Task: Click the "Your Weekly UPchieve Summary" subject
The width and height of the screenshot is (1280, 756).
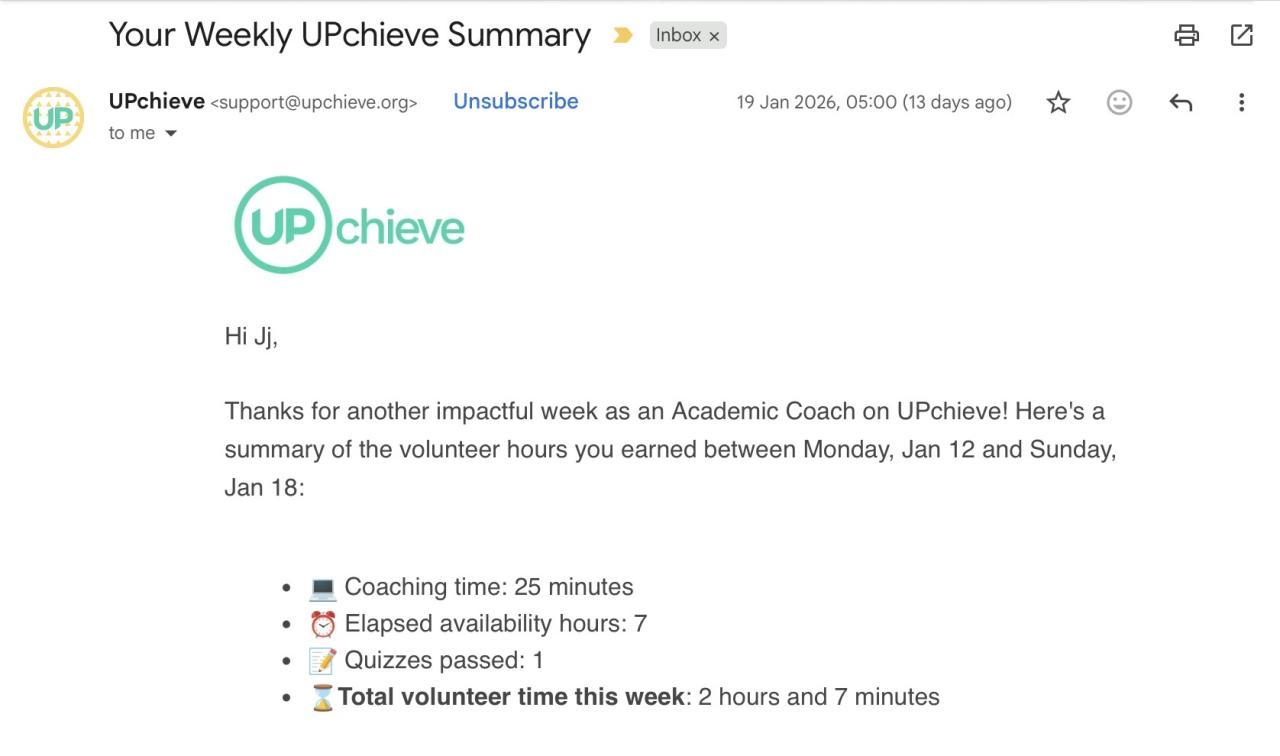Action: [x=349, y=35]
